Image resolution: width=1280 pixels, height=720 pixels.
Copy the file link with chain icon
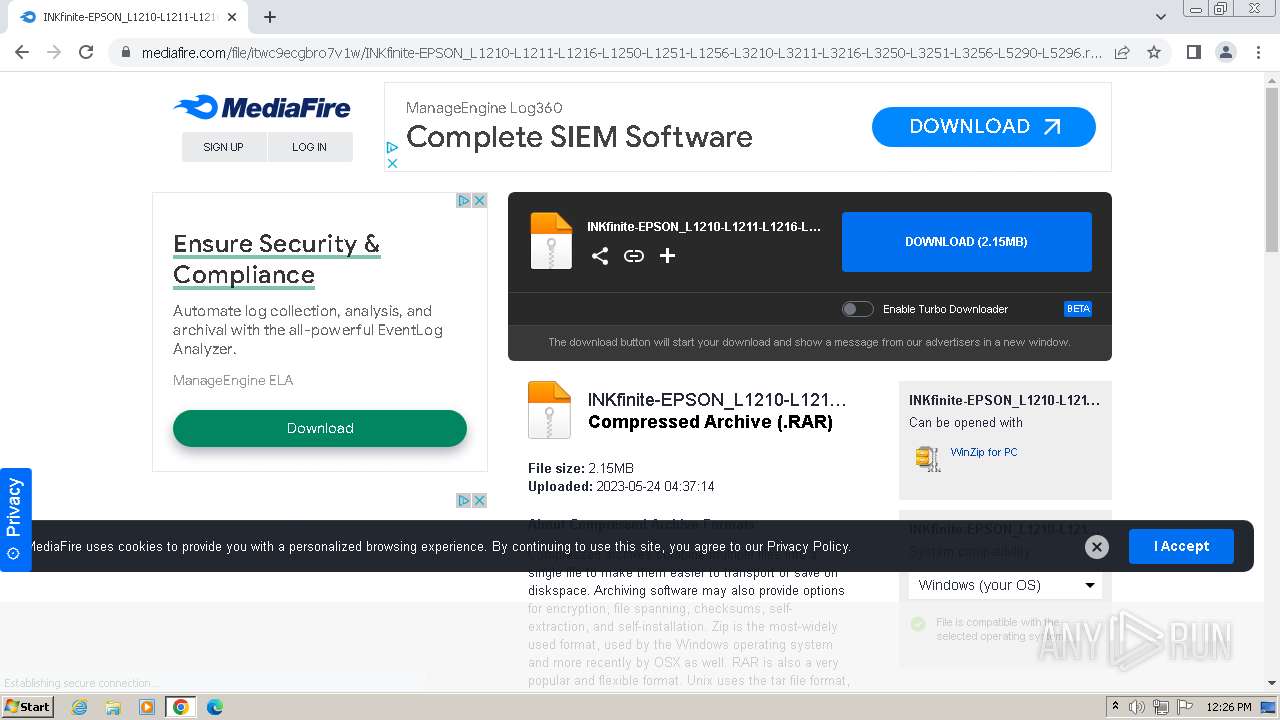point(634,256)
